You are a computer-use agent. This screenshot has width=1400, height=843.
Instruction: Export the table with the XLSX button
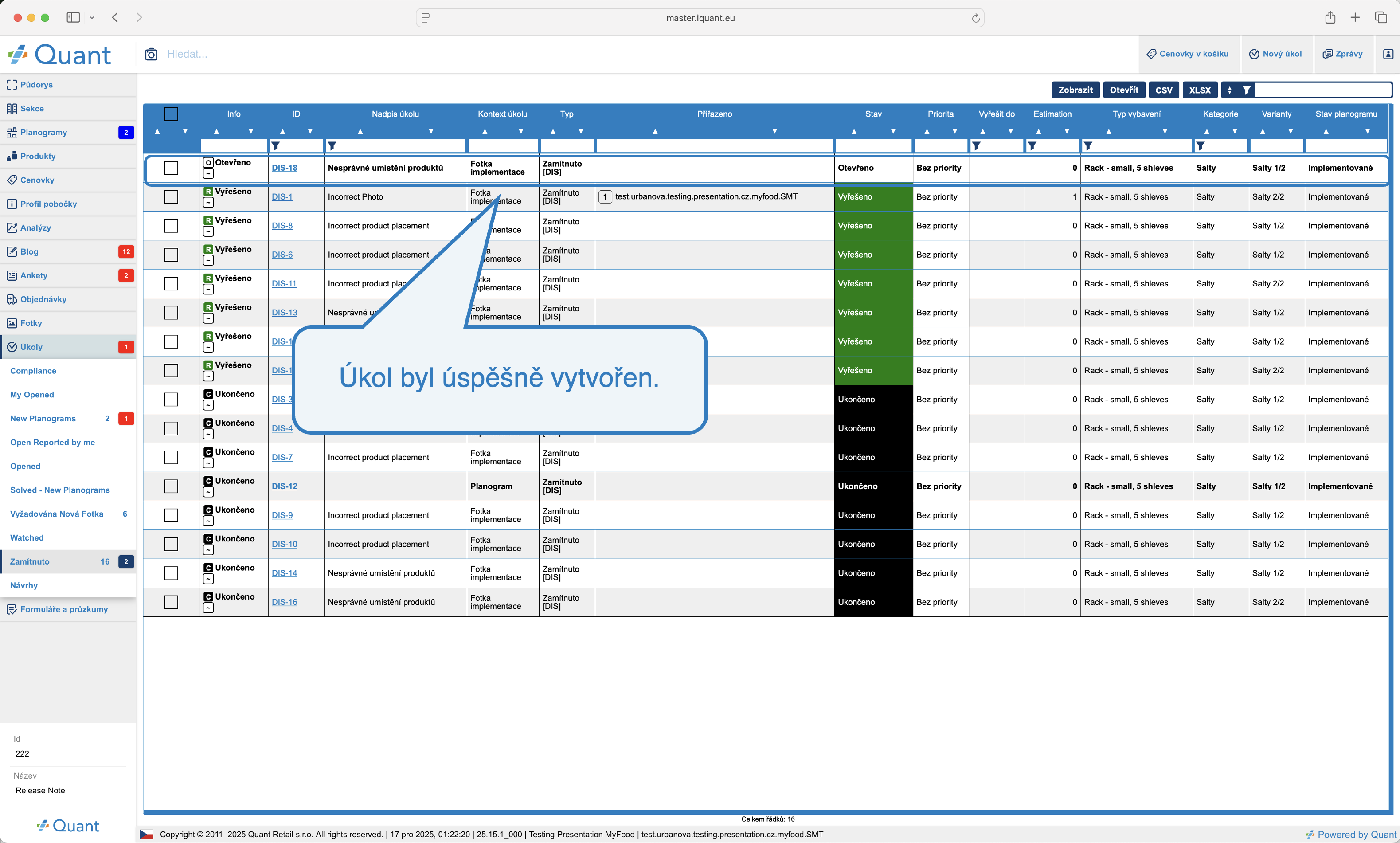point(1200,90)
